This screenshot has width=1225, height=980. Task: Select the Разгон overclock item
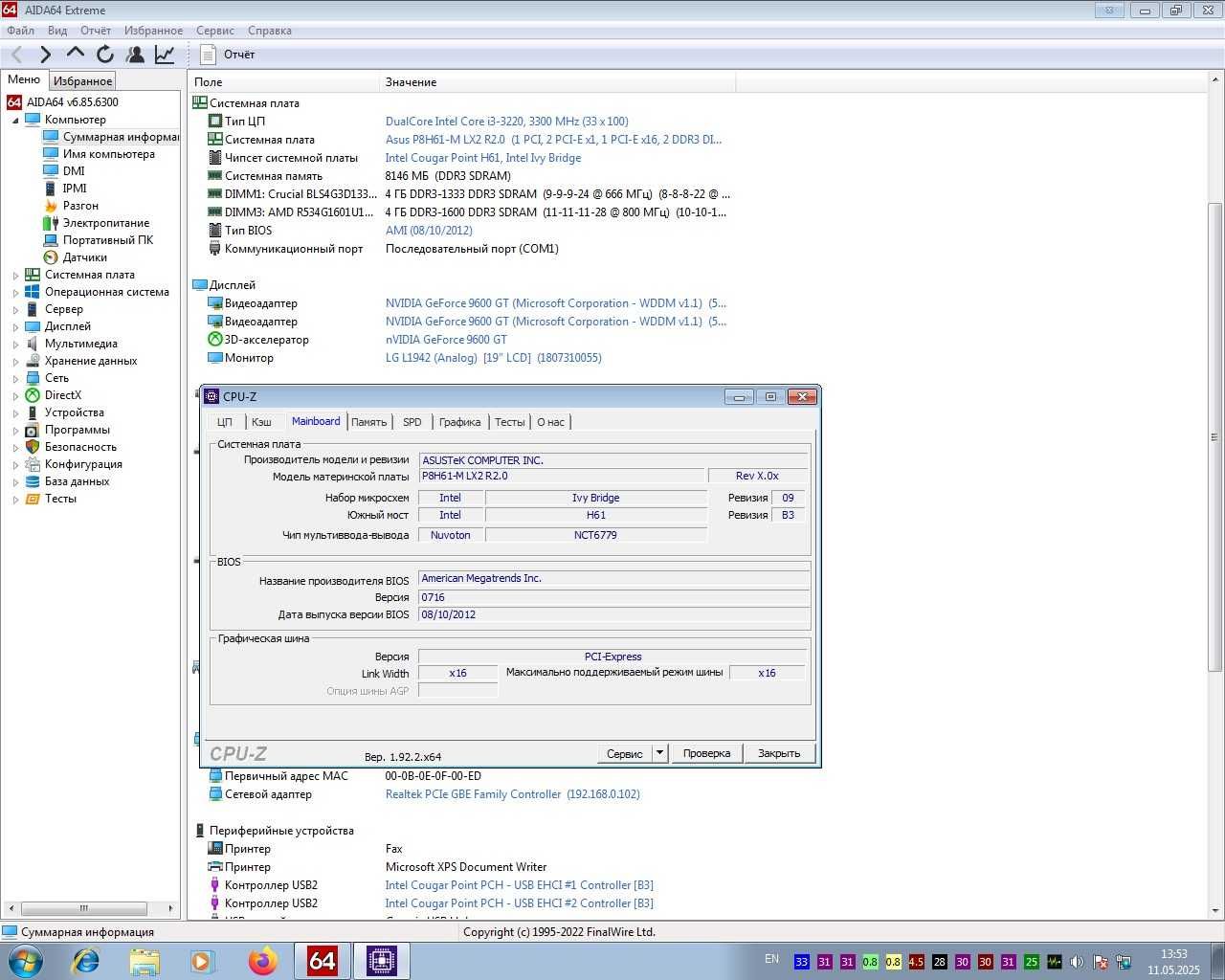coord(80,206)
